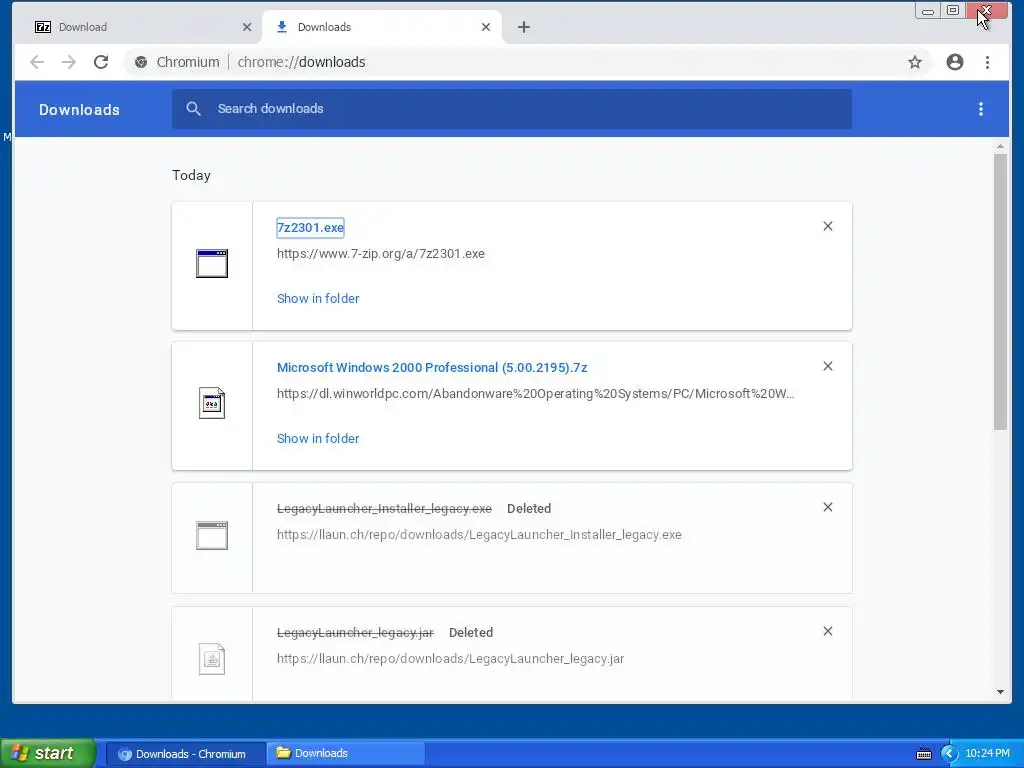The image size is (1024, 768).
Task: Switch to Downloads - Chromium taskbar button
Action: pos(185,754)
